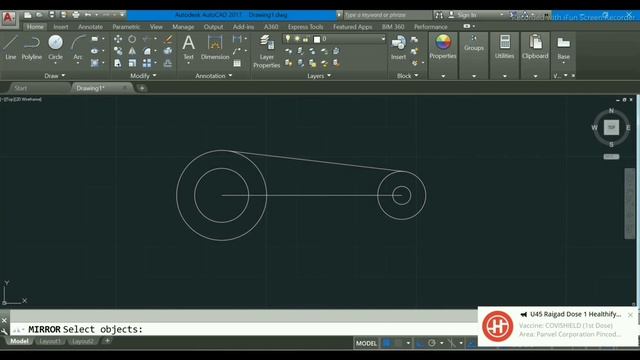This screenshot has height=360, width=640.
Task: Open the Utilities panel dropdown arrow
Action: [x=504, y=76]
